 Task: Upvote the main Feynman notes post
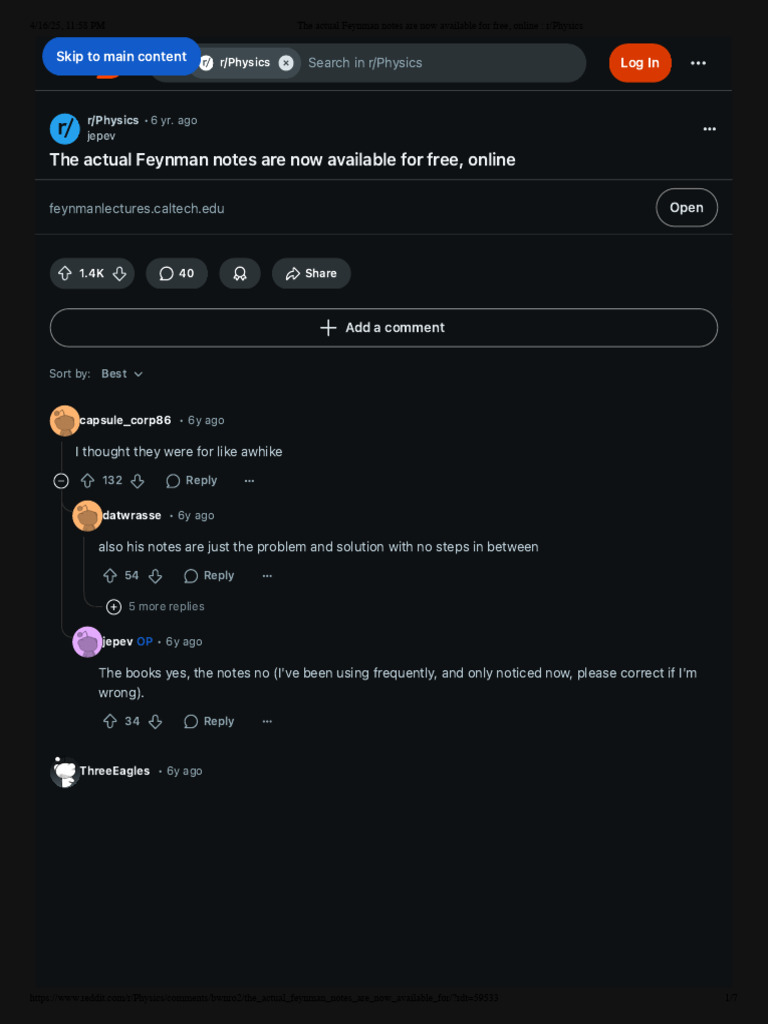pos(65,273)
